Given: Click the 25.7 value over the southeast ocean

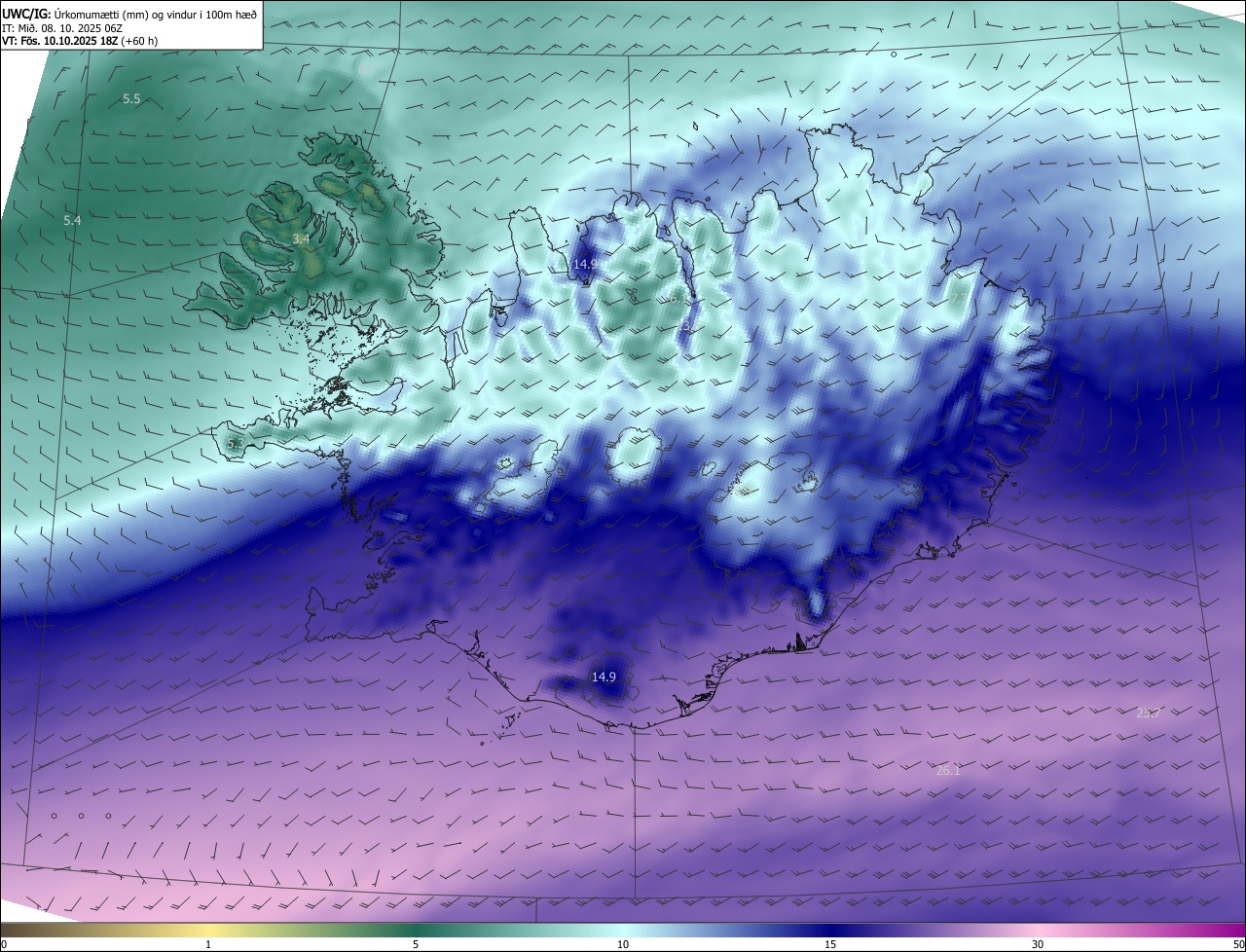Looking at the screenshot, I should (x=1149, y=713).
